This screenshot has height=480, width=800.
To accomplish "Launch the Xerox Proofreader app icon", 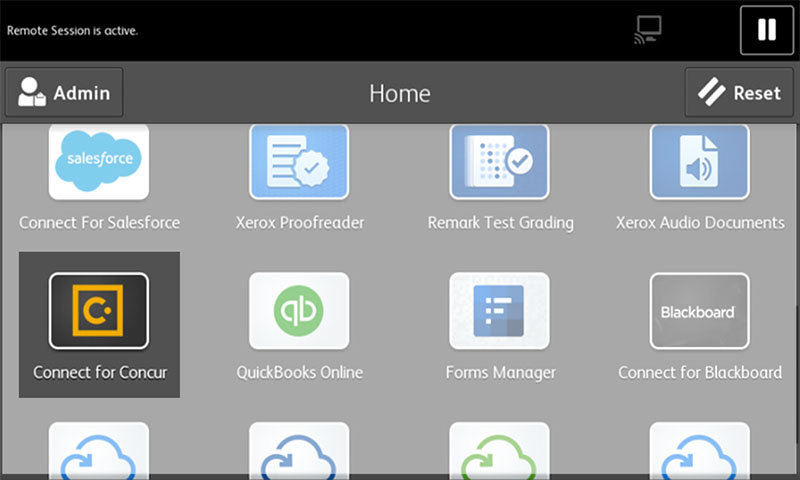I will [299, 161].
